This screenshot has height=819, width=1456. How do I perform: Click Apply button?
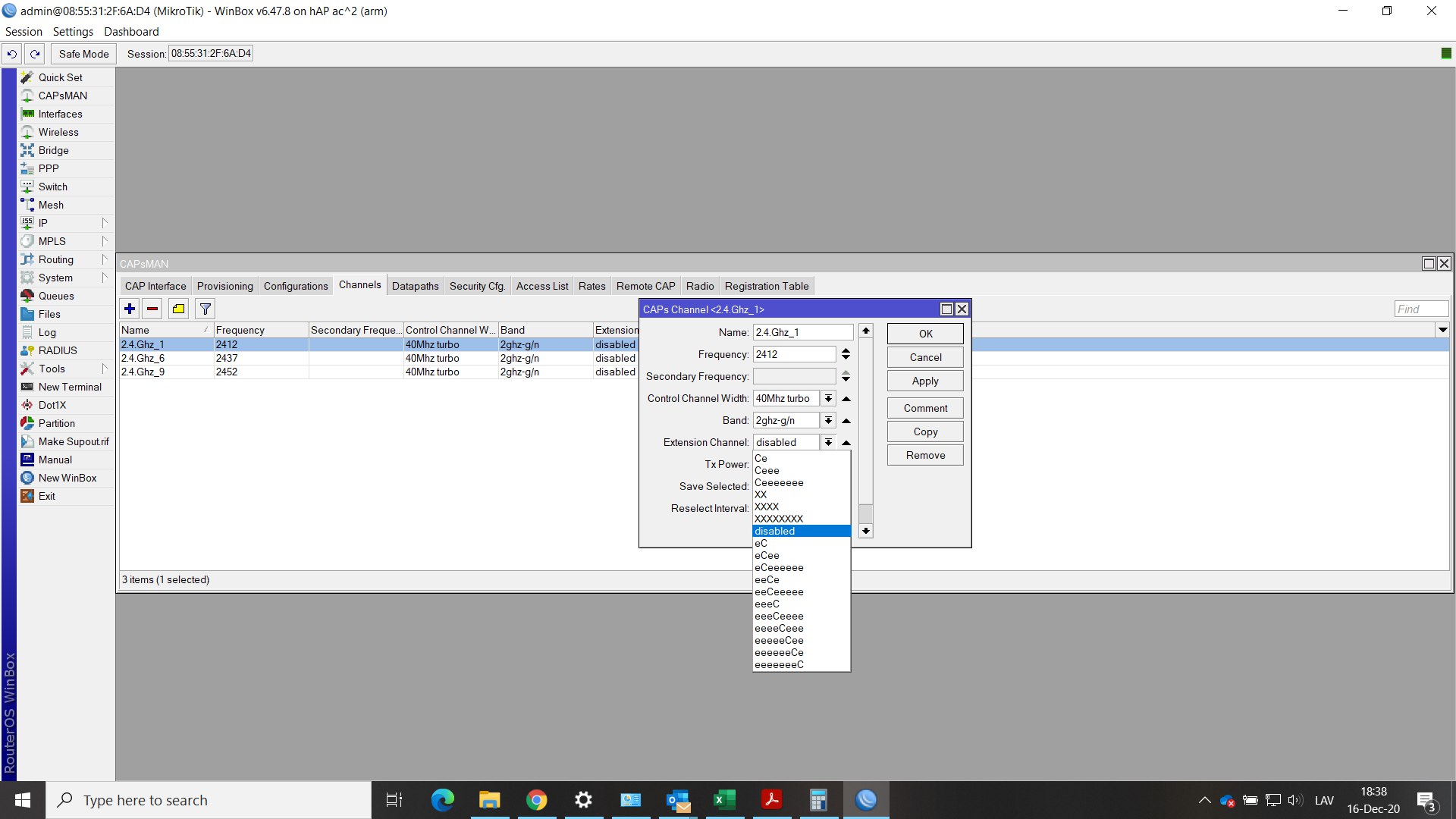click(925, 381)
